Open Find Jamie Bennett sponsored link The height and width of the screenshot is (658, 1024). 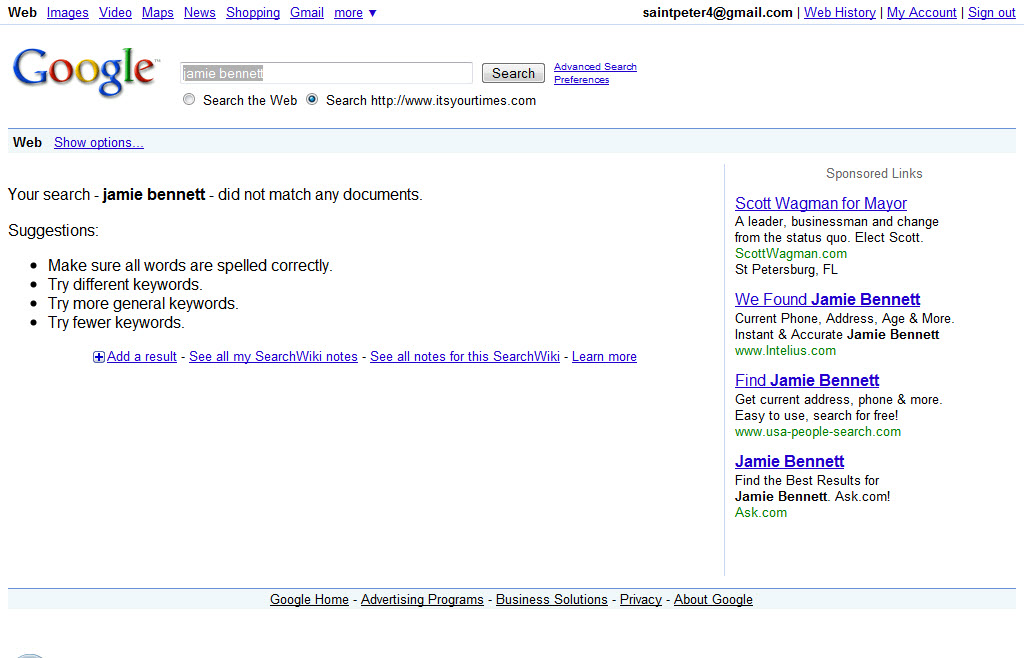807,380
